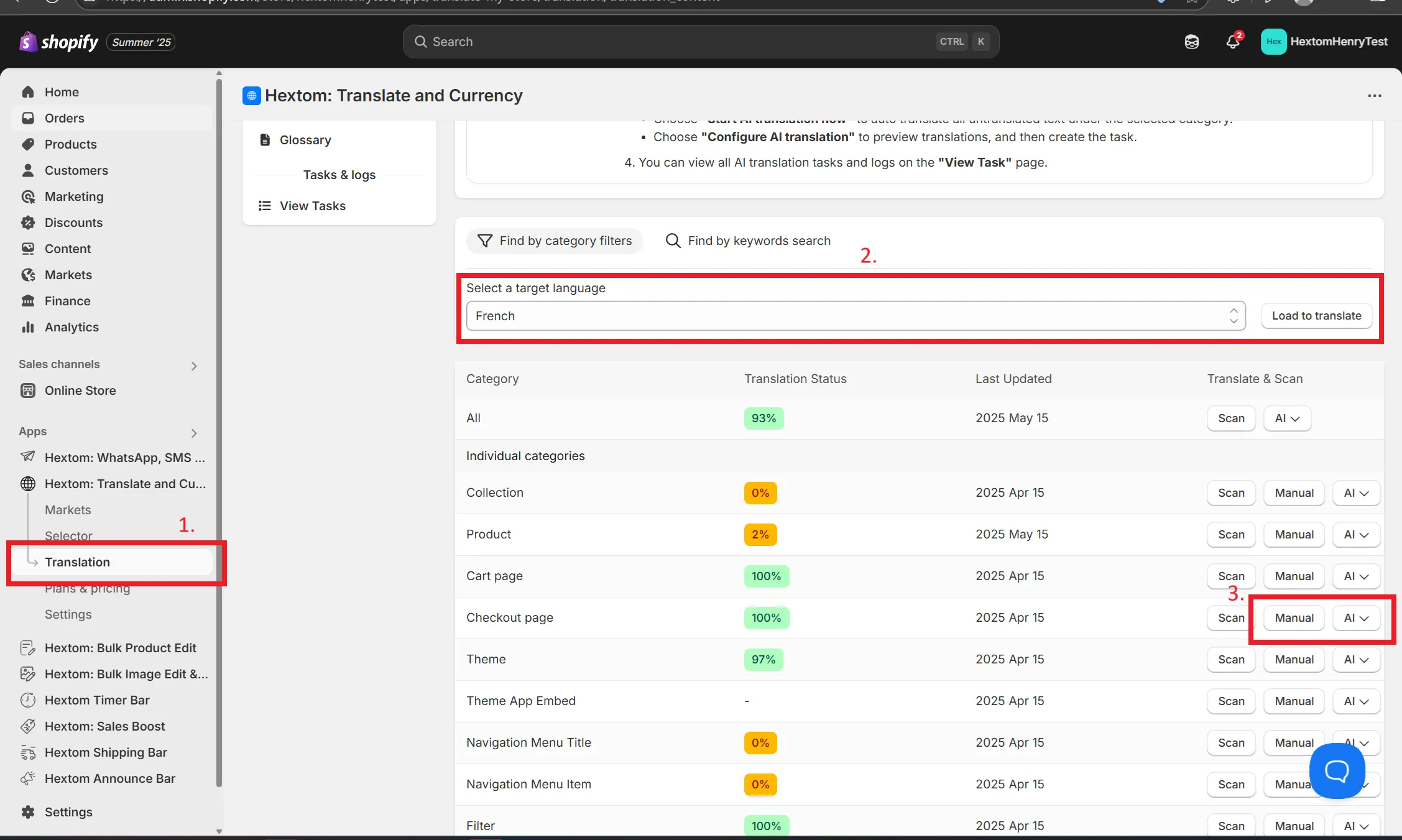
Task: Open the notifications bell icon
Action: click(1233, 42)
